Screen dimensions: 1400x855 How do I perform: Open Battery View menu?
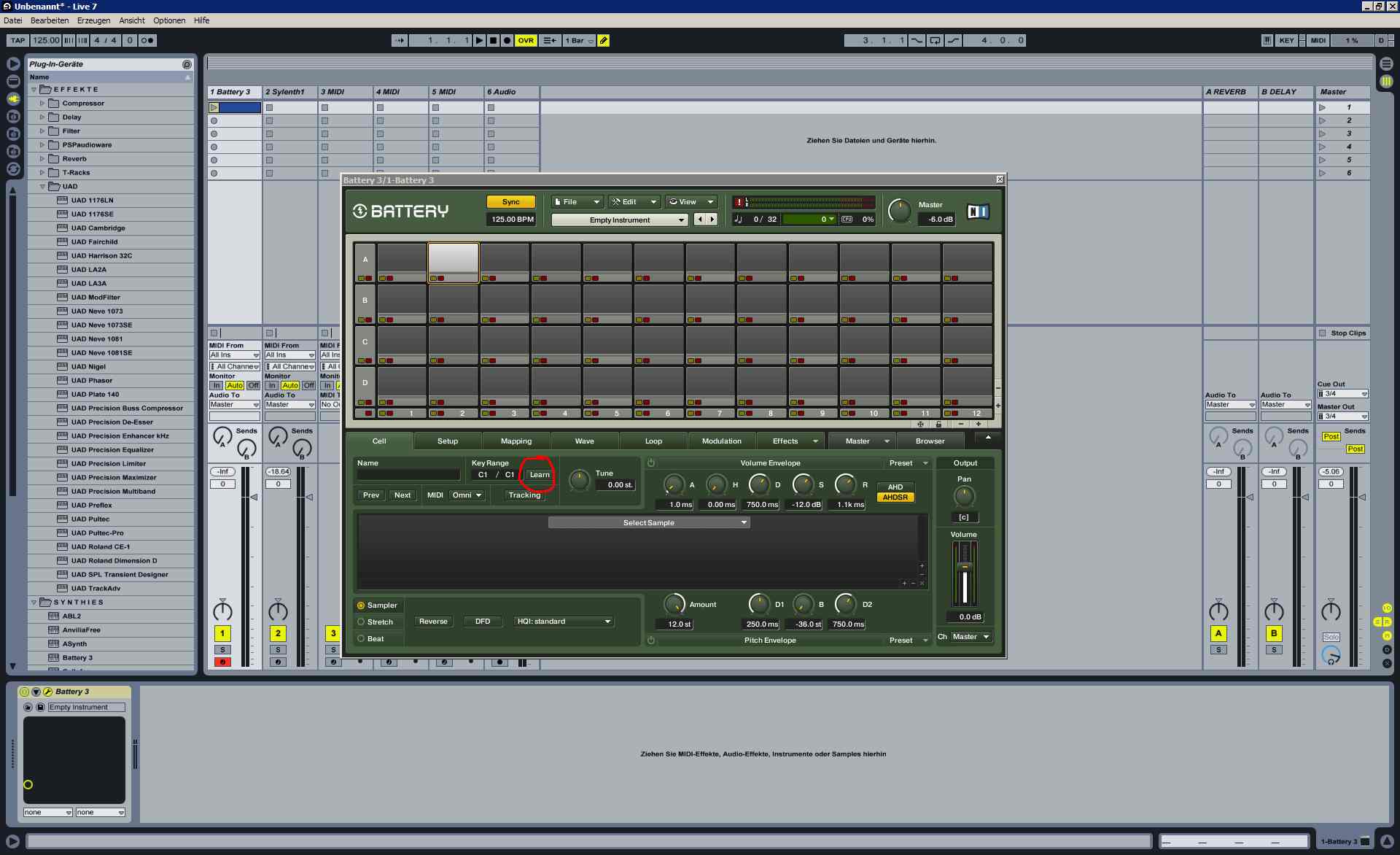coord(691,202)
